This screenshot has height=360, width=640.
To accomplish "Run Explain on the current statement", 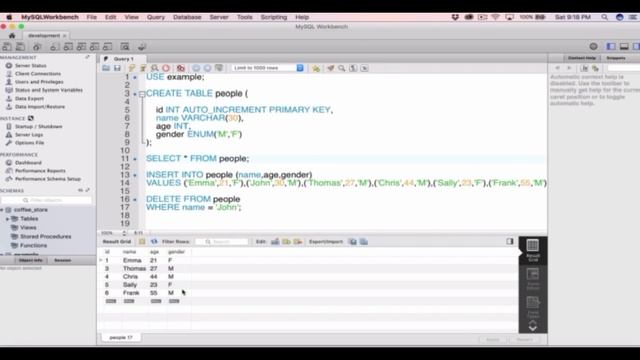I will 154,68.
